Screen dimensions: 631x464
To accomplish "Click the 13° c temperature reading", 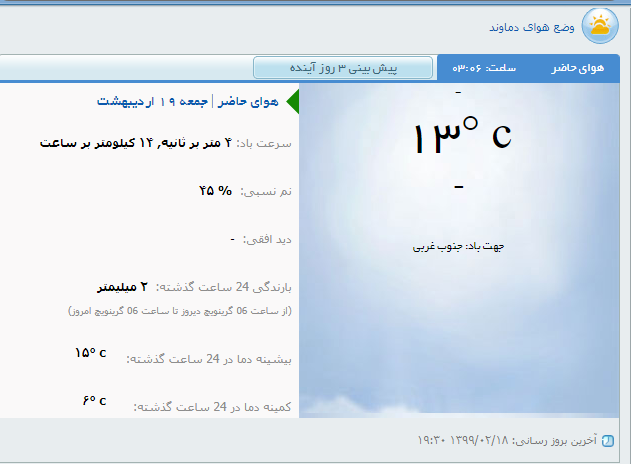I will (462, 135).
